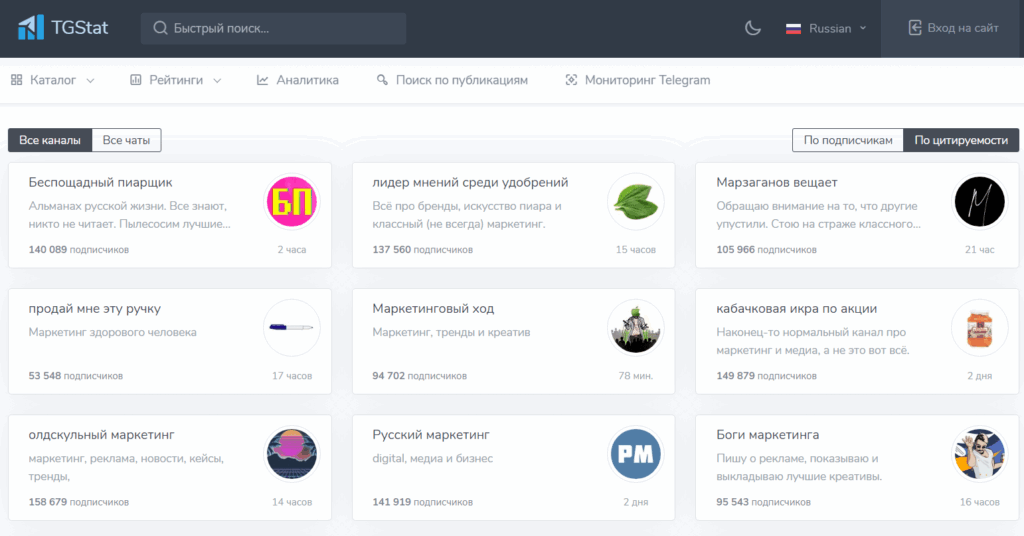Open the Боги маркетинга channel title
The width and height of the screenshot is (1024, 536).
767,435
